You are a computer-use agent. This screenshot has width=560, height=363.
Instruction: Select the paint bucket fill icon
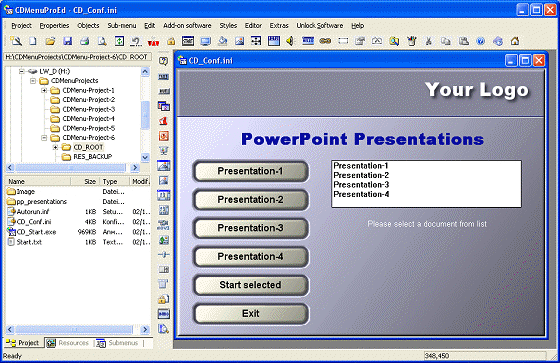pos(222,41)
